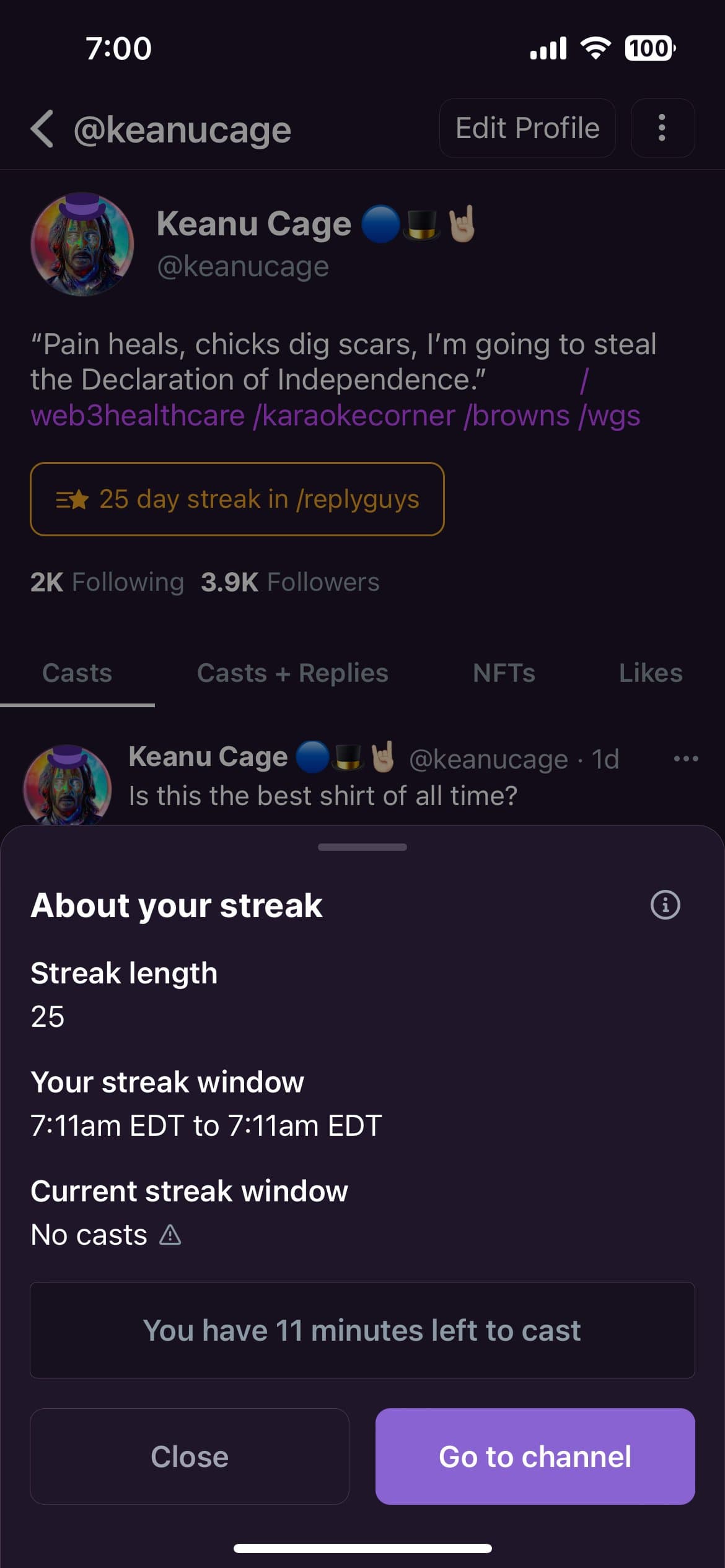
Task: View the 3.9K Followers list
Action: pos(290,582)
